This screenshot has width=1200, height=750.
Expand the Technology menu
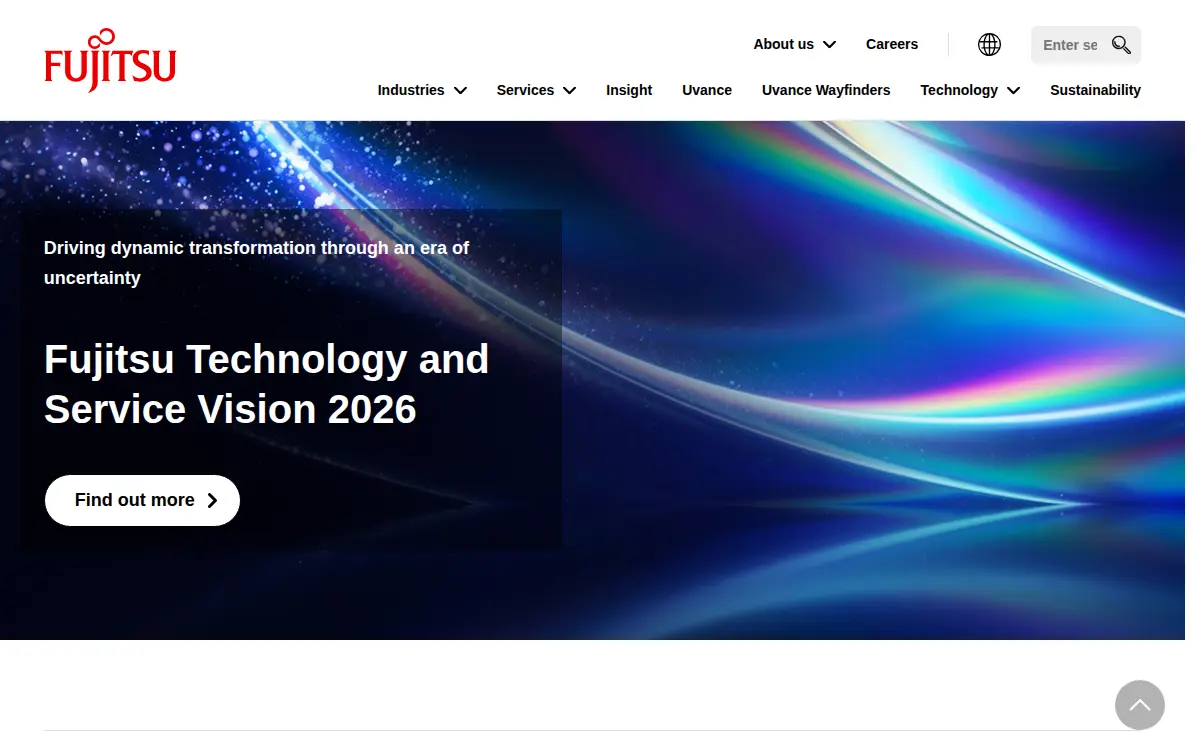(970, 90)
